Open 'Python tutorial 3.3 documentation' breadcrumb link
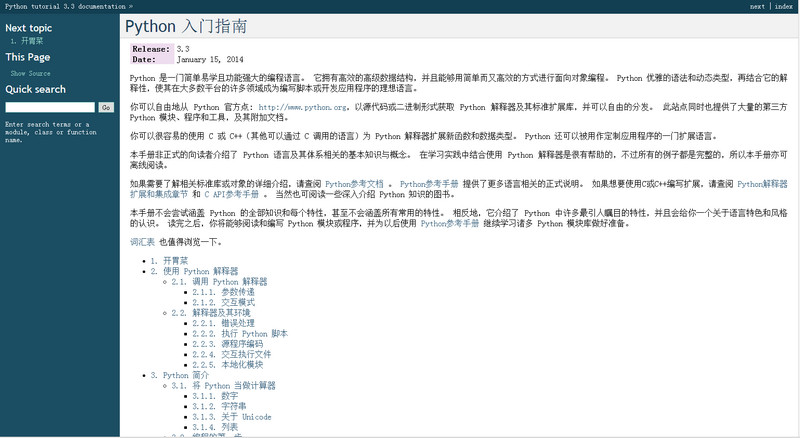Image resolution: width=800 pixels, height=438 pixels. 65,7
